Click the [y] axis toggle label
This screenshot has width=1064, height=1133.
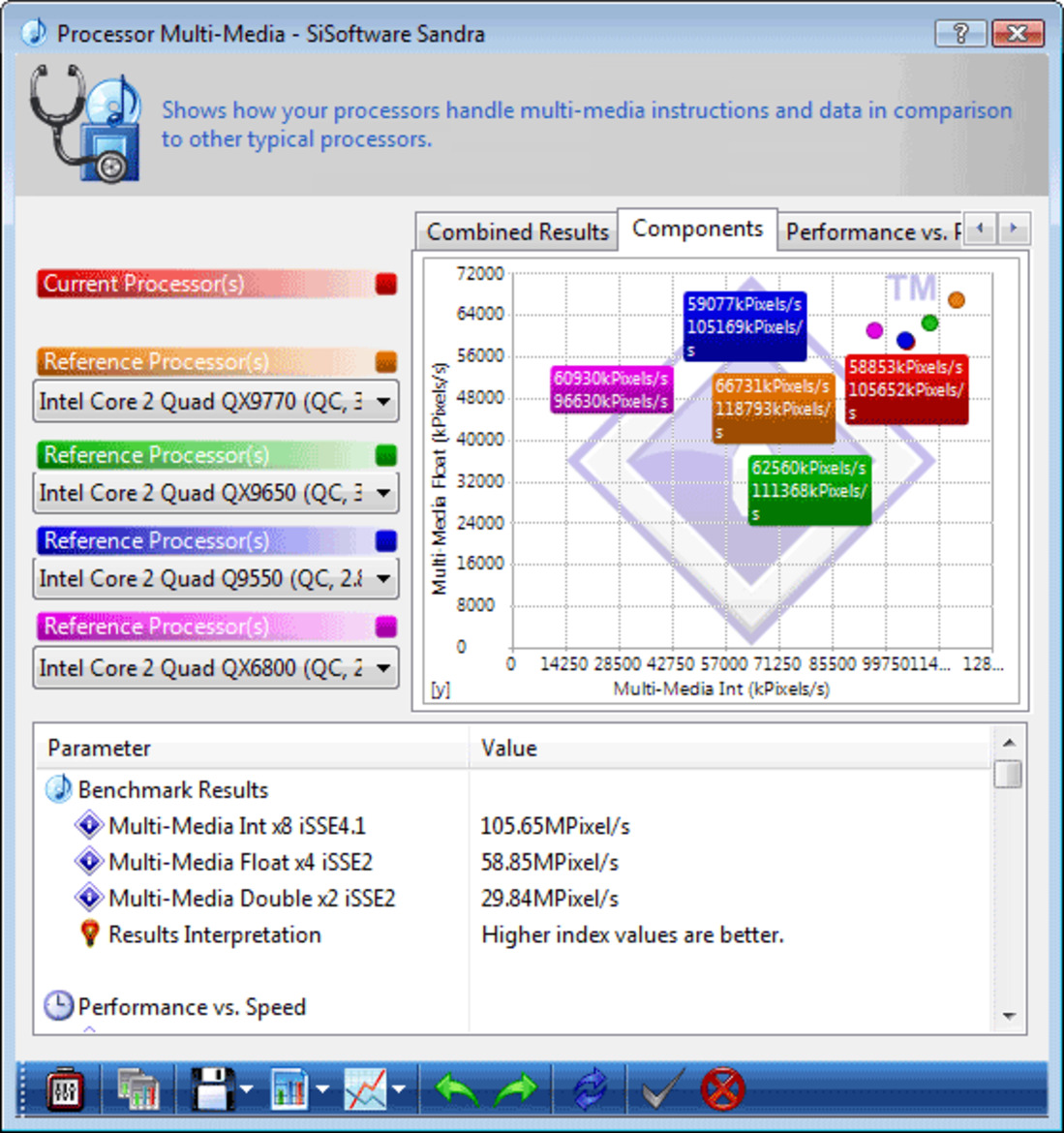pyautogui.click(x=440, y=689)
